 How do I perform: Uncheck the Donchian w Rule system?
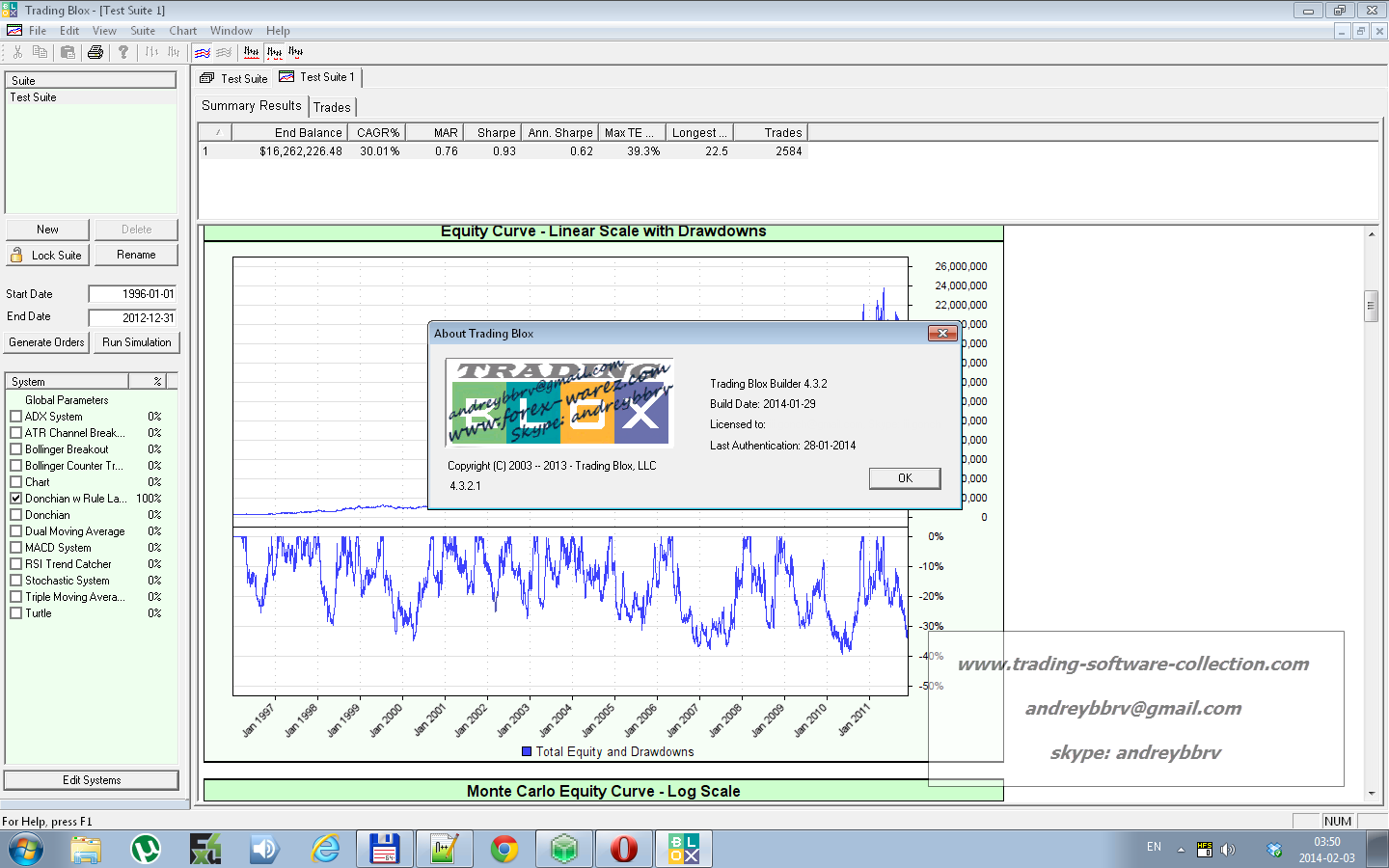pyautogui.click(x=16, y=499)
